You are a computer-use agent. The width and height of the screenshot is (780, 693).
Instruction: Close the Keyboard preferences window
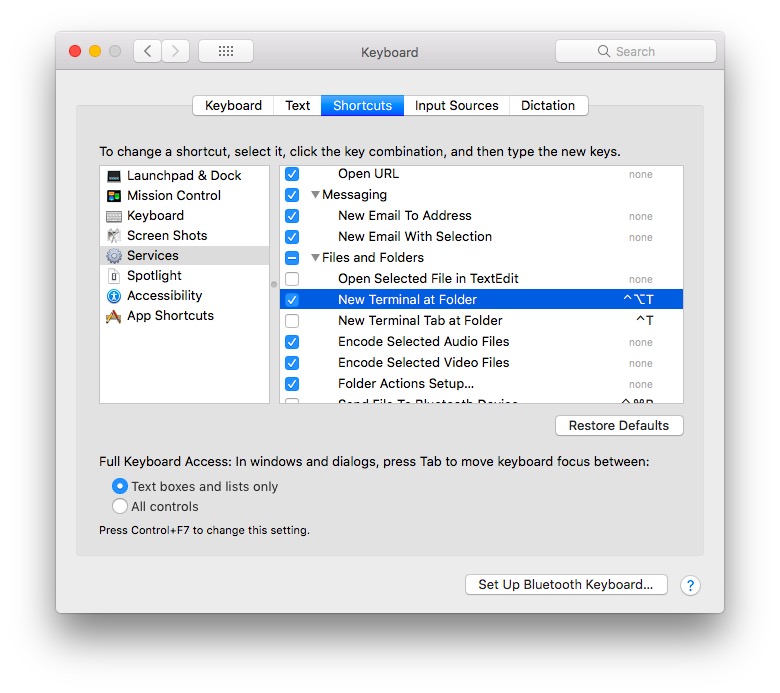[75, 51]
